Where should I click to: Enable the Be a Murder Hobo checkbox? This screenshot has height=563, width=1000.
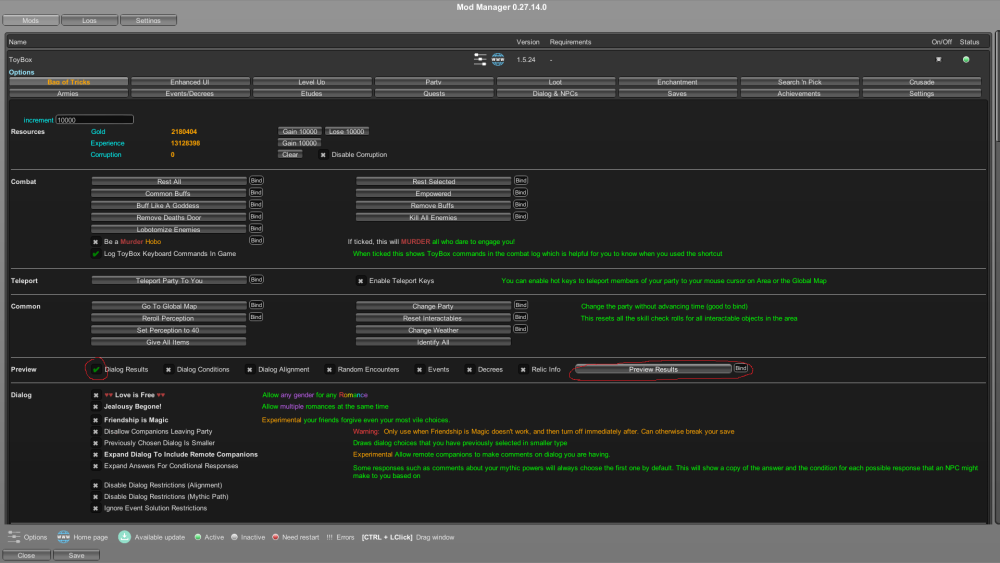click(96, 241)
